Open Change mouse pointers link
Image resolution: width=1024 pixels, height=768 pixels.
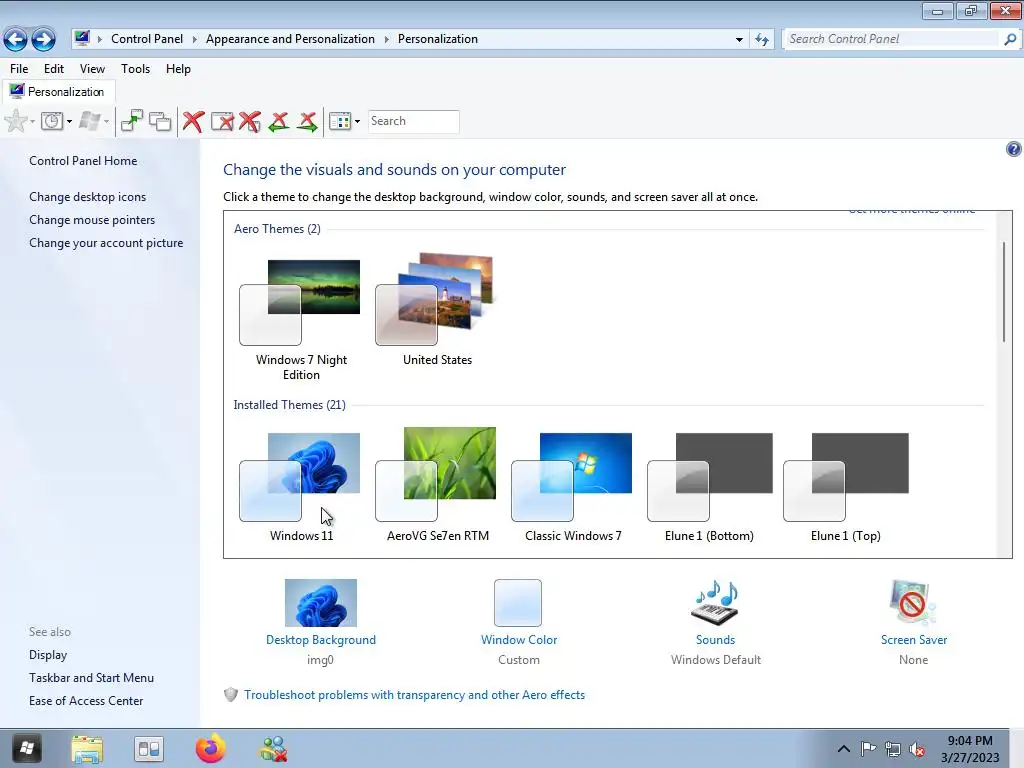pyautogui.click(x=92, y=219)
